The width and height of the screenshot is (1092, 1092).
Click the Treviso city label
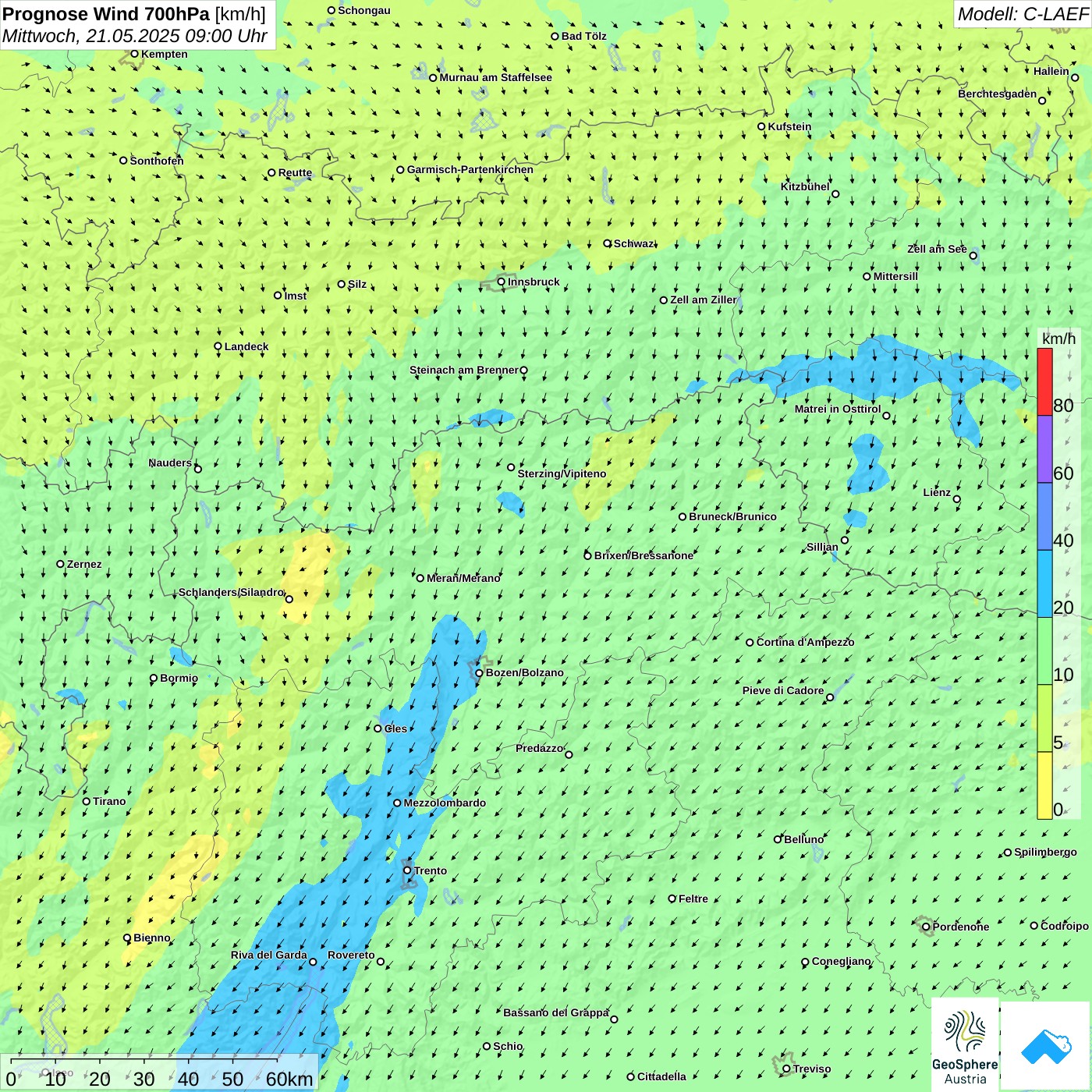tap(812, 1069)
